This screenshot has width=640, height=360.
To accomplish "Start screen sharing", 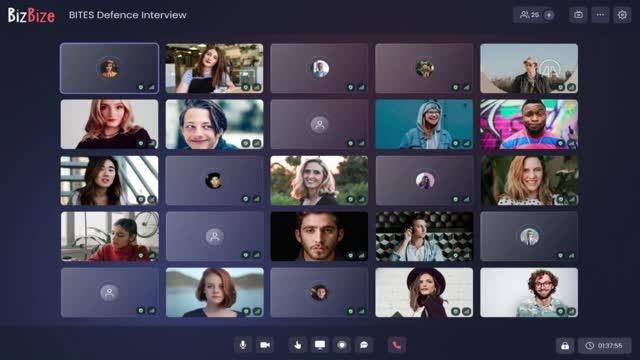I will [x=320, y=345].
